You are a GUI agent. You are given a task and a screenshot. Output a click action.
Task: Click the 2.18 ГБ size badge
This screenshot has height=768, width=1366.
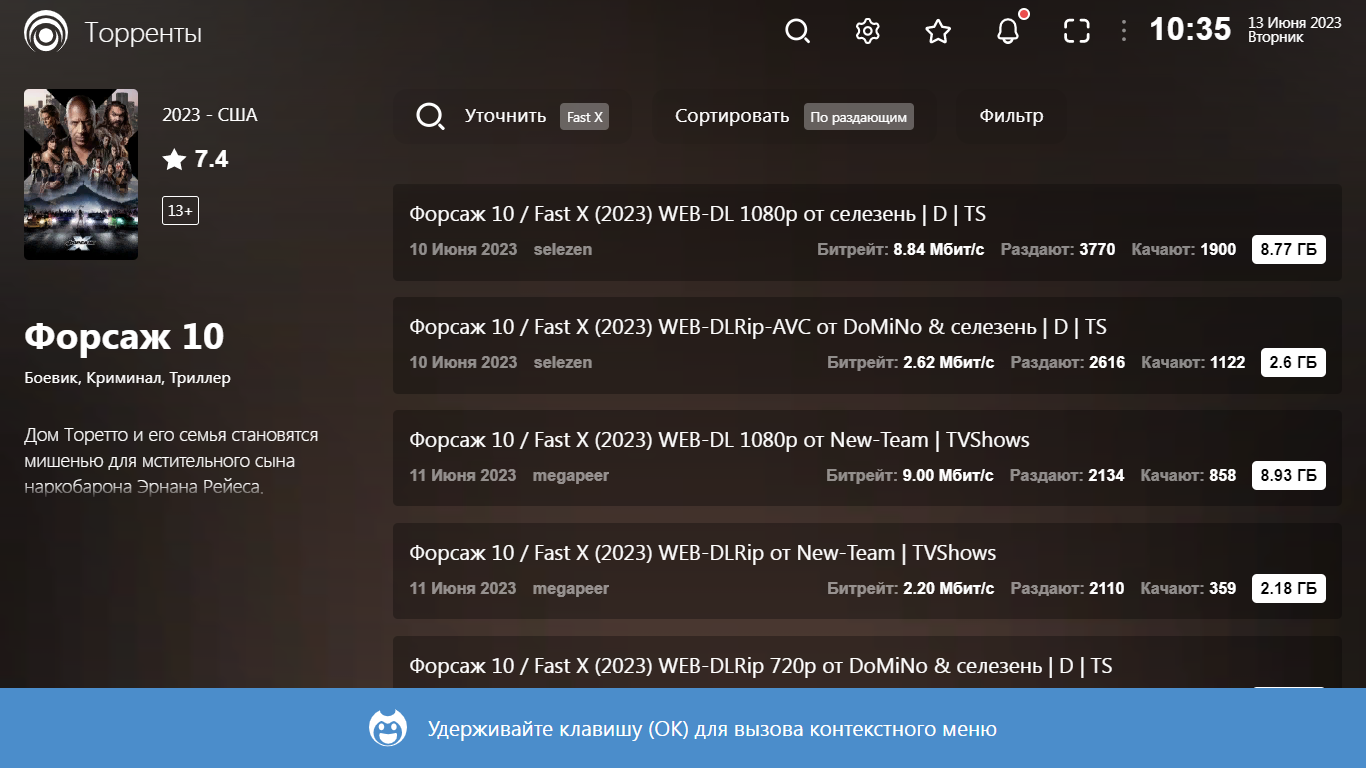tap(1289, 589)
